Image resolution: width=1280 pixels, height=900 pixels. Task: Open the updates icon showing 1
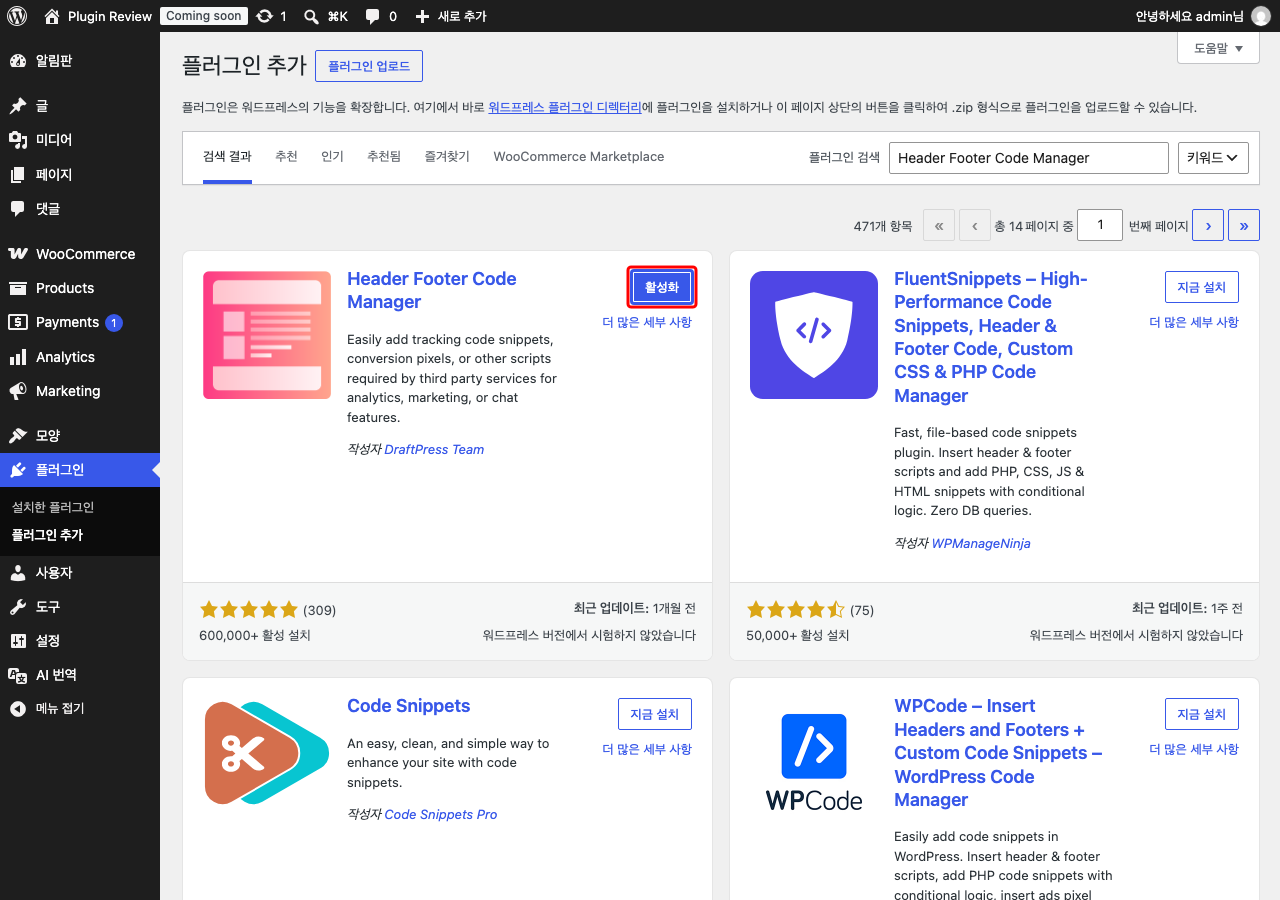[x=264, y=16]
